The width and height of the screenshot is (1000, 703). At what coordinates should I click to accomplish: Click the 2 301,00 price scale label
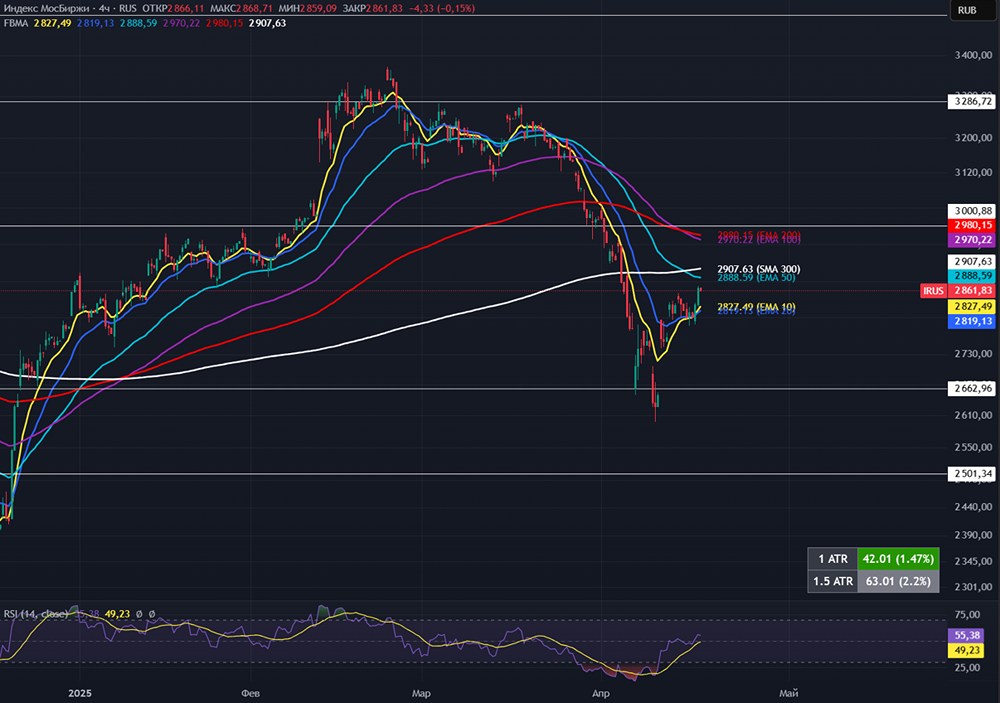point(974,587)
